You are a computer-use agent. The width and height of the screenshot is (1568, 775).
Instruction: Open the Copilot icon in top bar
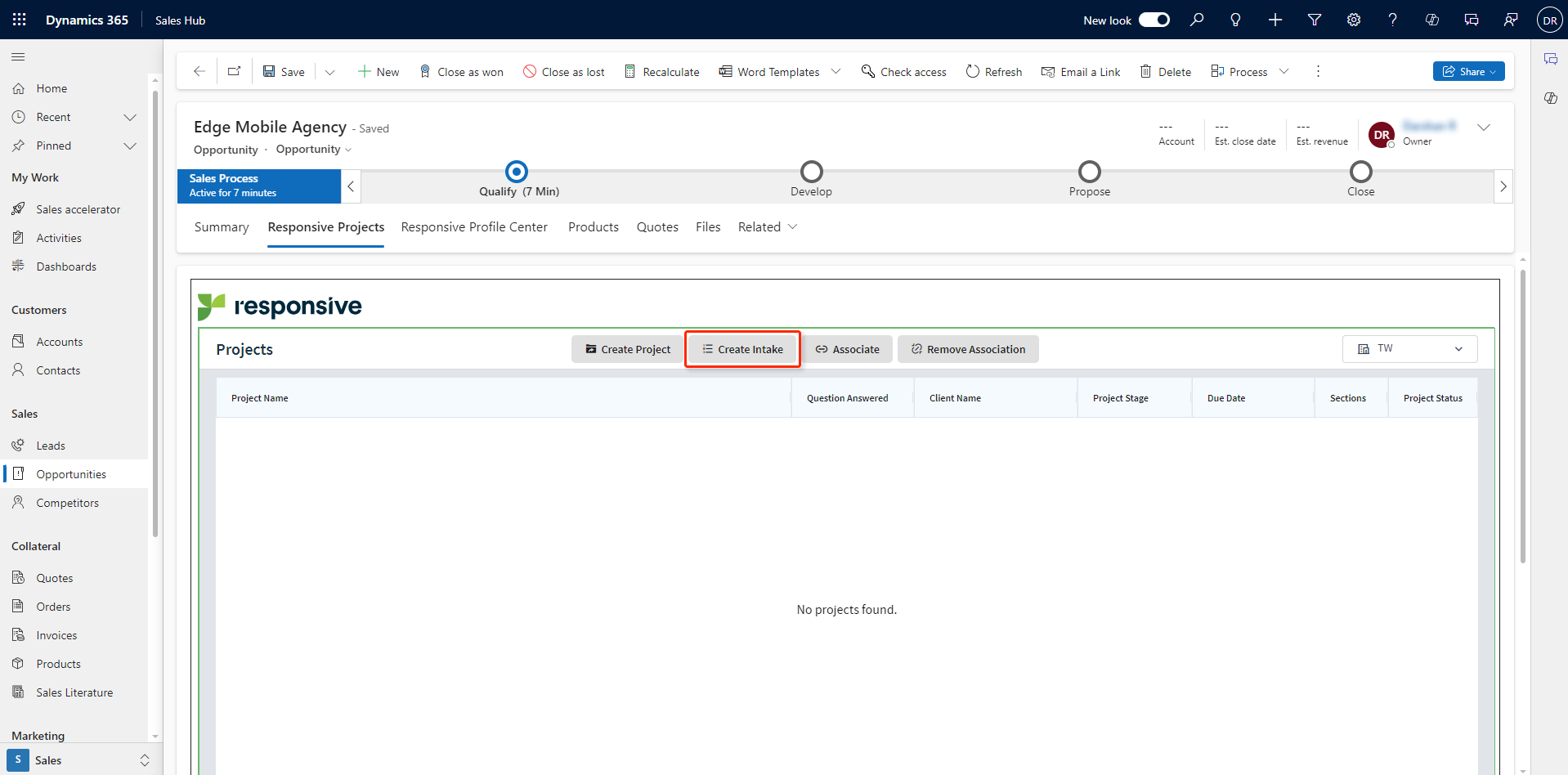1432,20
